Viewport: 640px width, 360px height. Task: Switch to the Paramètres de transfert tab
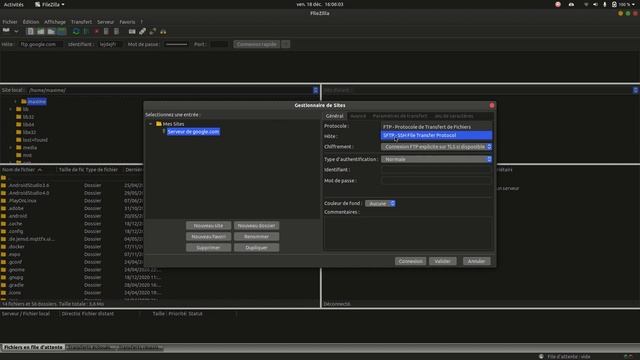pyautogui.click(x=400, y=116)
